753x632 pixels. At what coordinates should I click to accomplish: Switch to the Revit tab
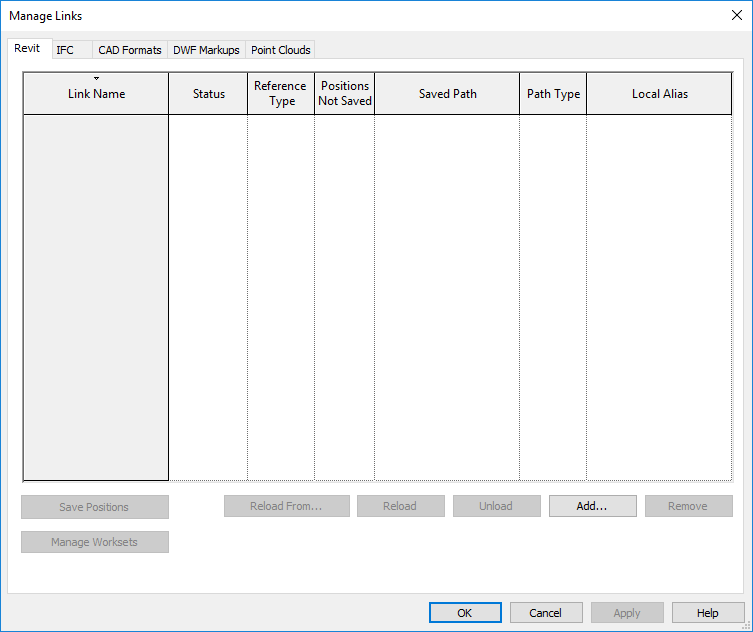tap(29, 49)
